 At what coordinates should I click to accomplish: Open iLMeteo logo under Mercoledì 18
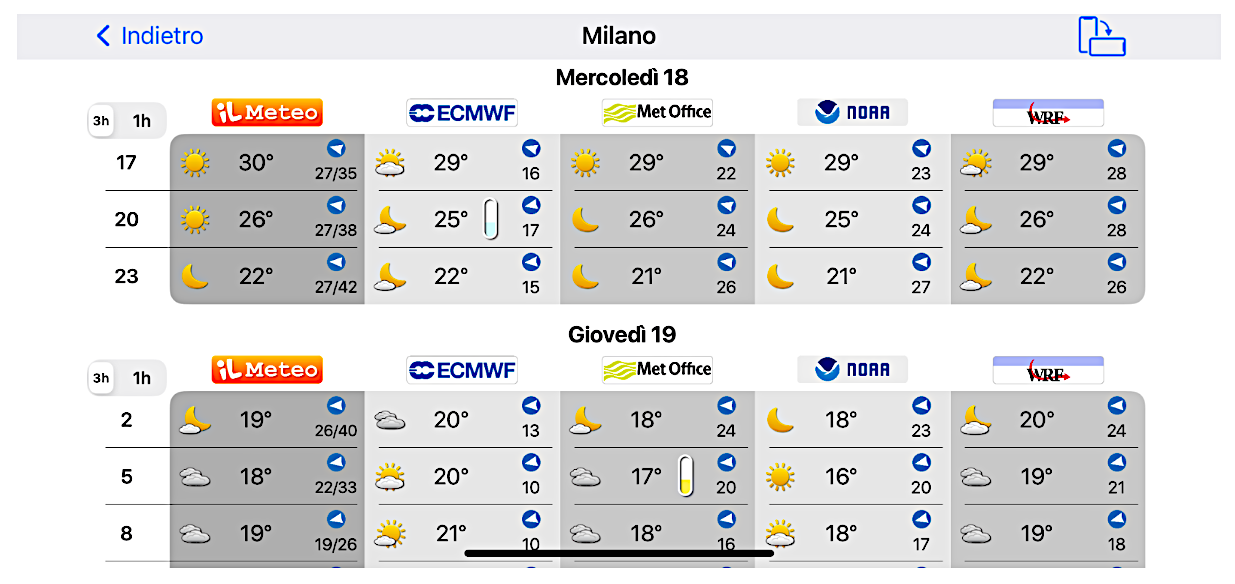[267, 113]
